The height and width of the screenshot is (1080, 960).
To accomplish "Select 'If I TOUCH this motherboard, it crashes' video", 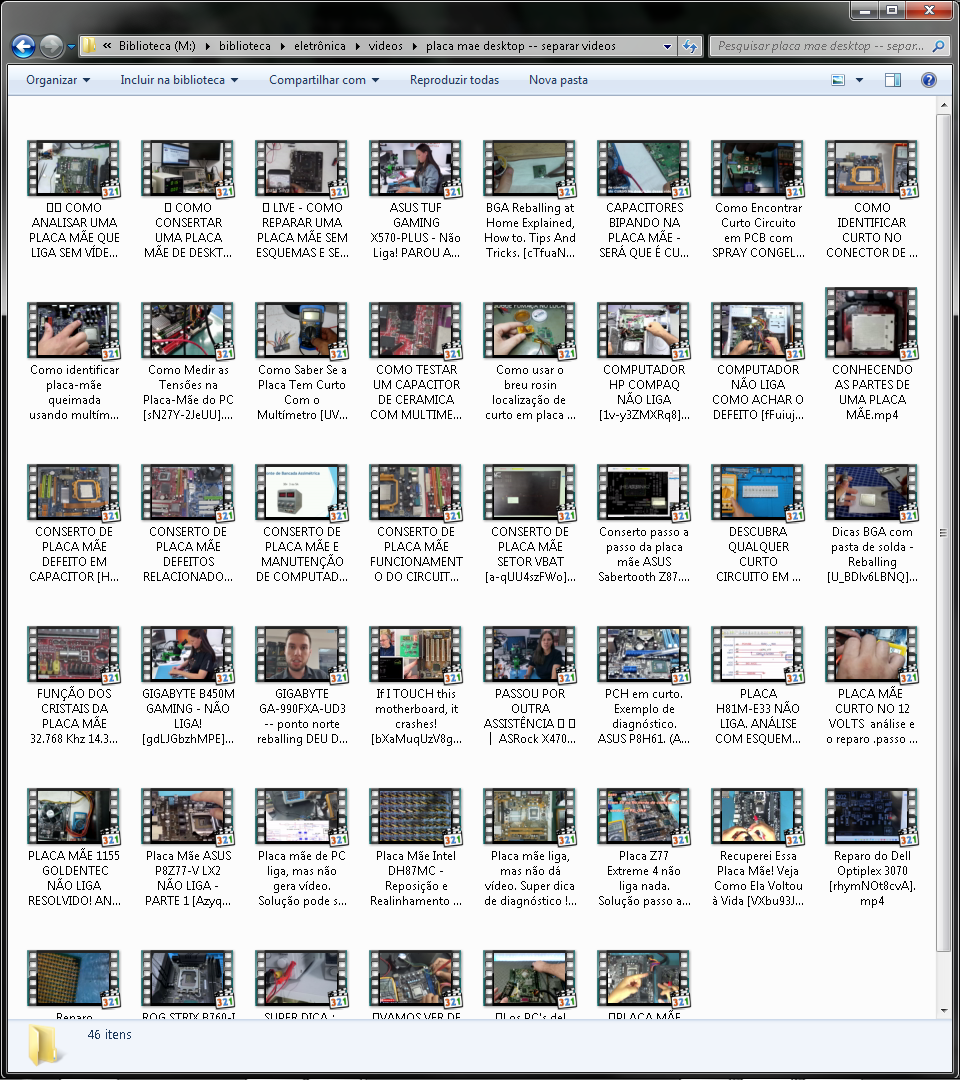I will coord(415,685).
